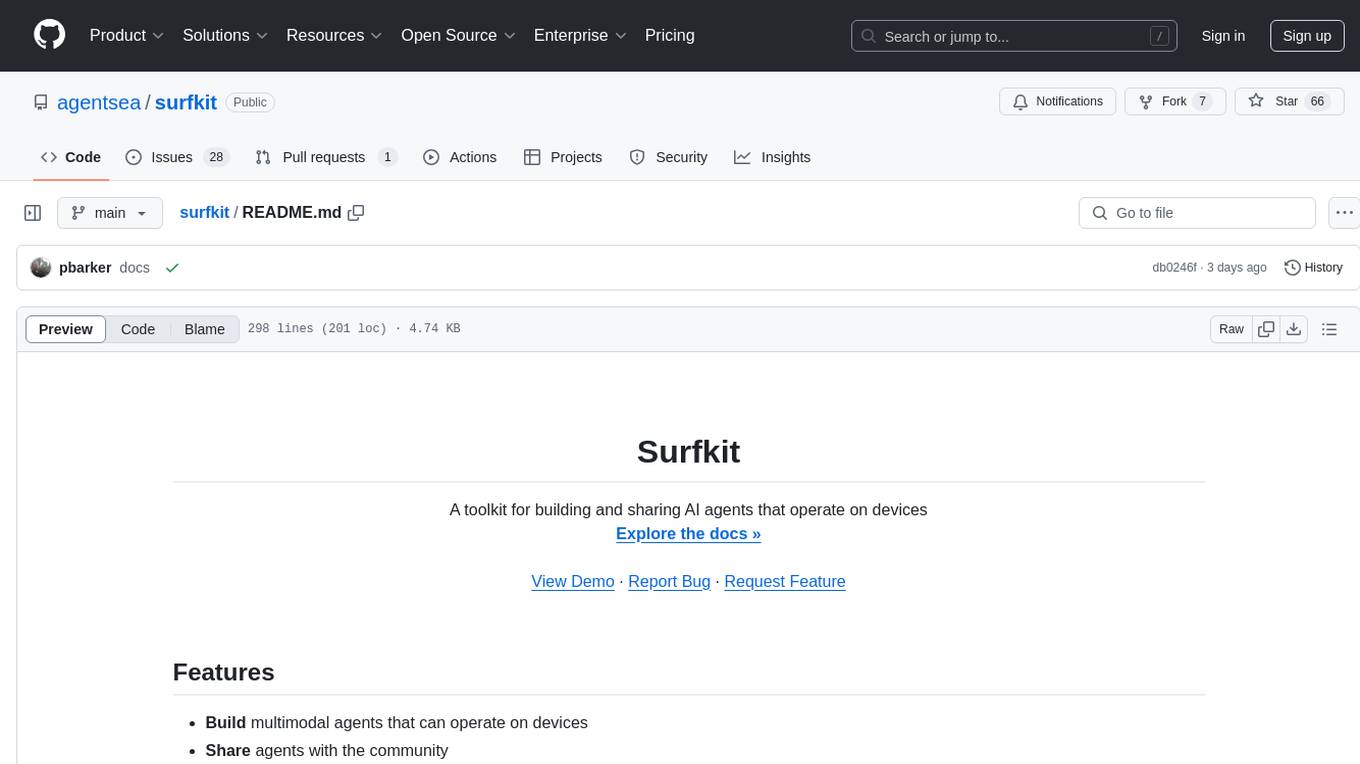Open the Issues tab

point(177,157)
